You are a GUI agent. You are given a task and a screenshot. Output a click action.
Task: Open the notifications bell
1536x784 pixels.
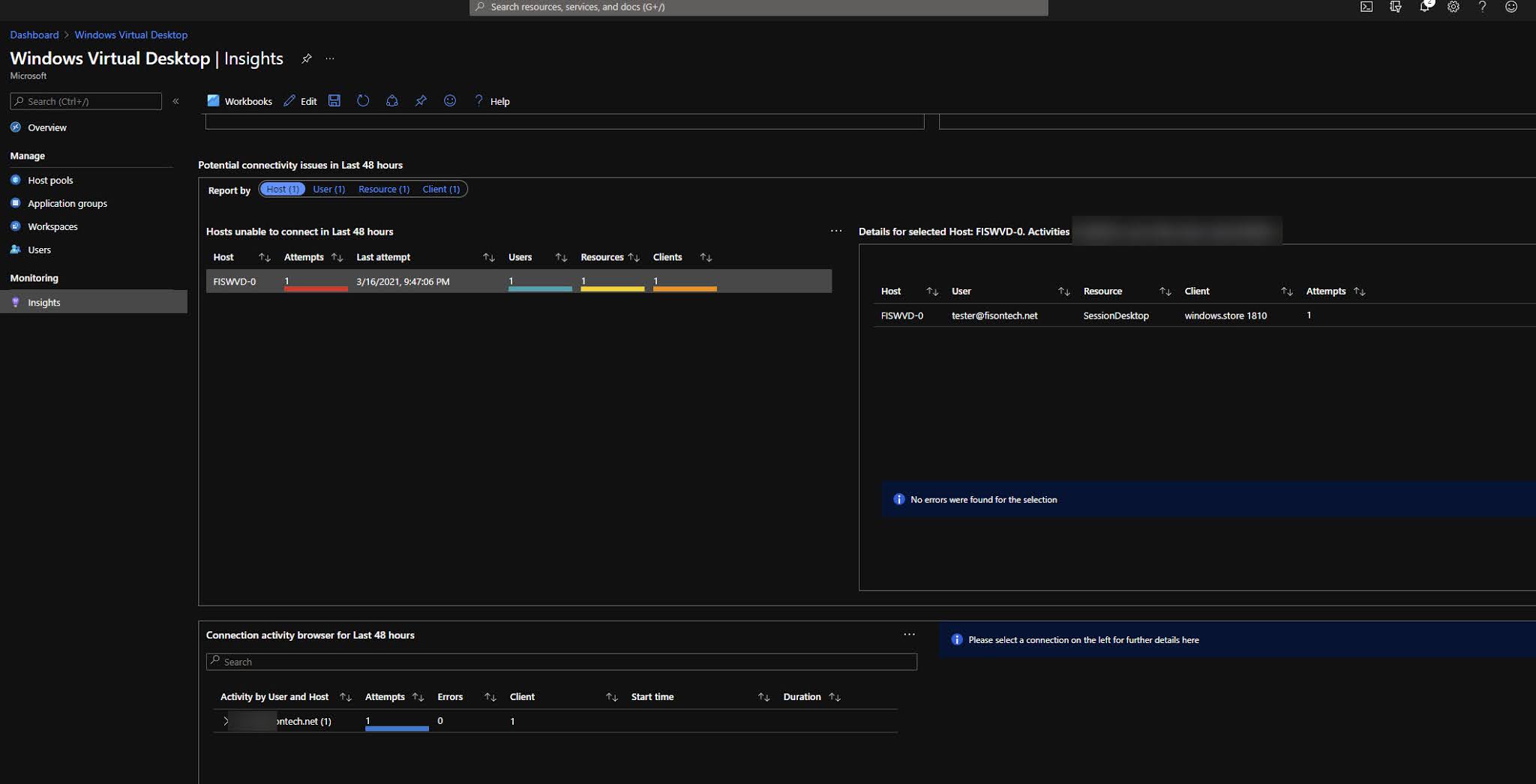point(1425,7)
